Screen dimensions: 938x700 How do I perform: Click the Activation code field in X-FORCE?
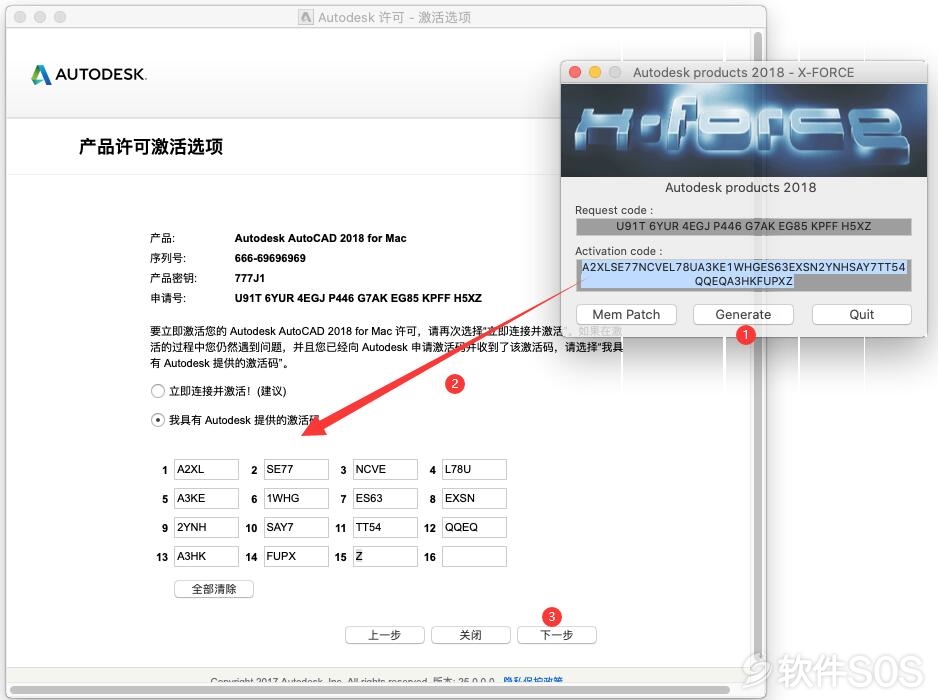pos(744,275)
